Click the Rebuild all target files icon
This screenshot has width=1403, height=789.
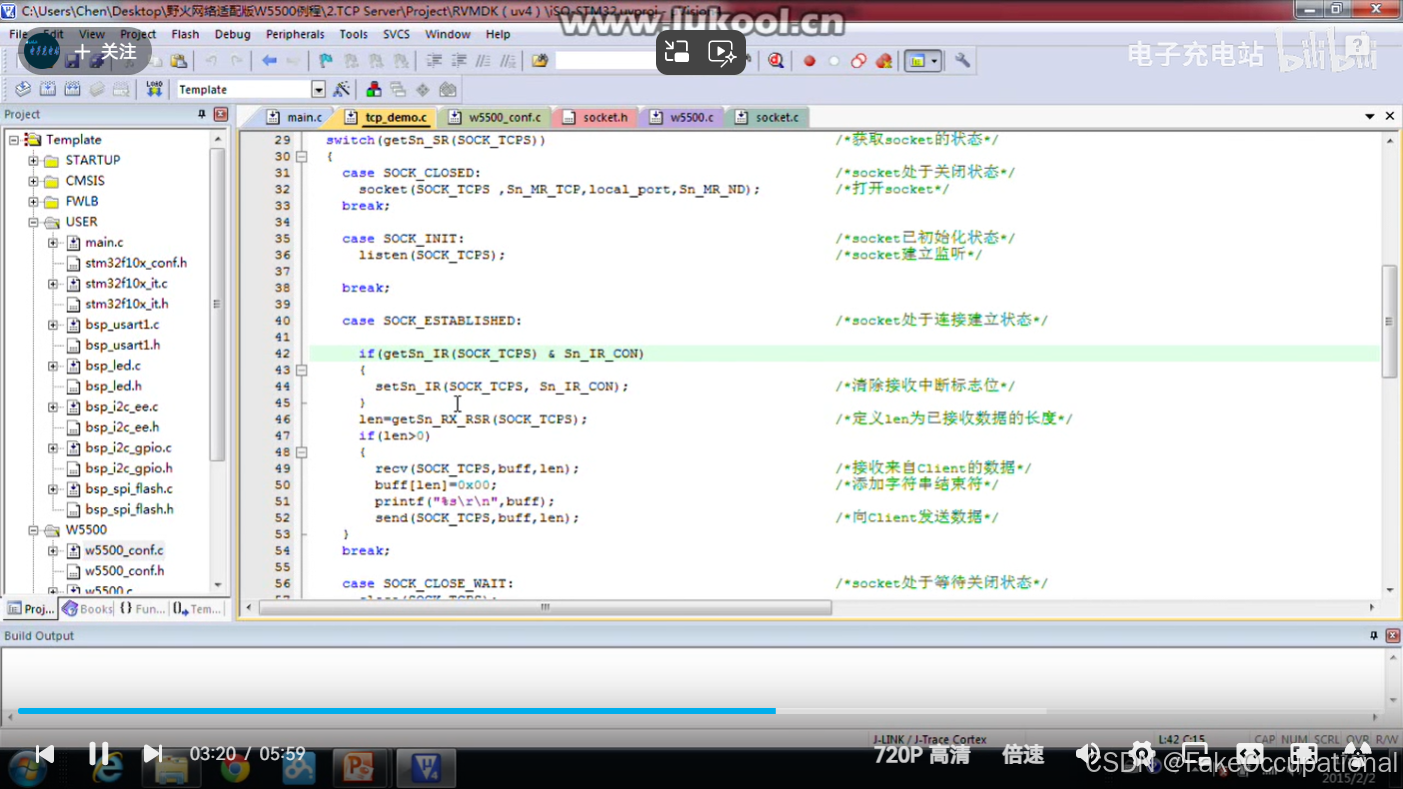72,89
